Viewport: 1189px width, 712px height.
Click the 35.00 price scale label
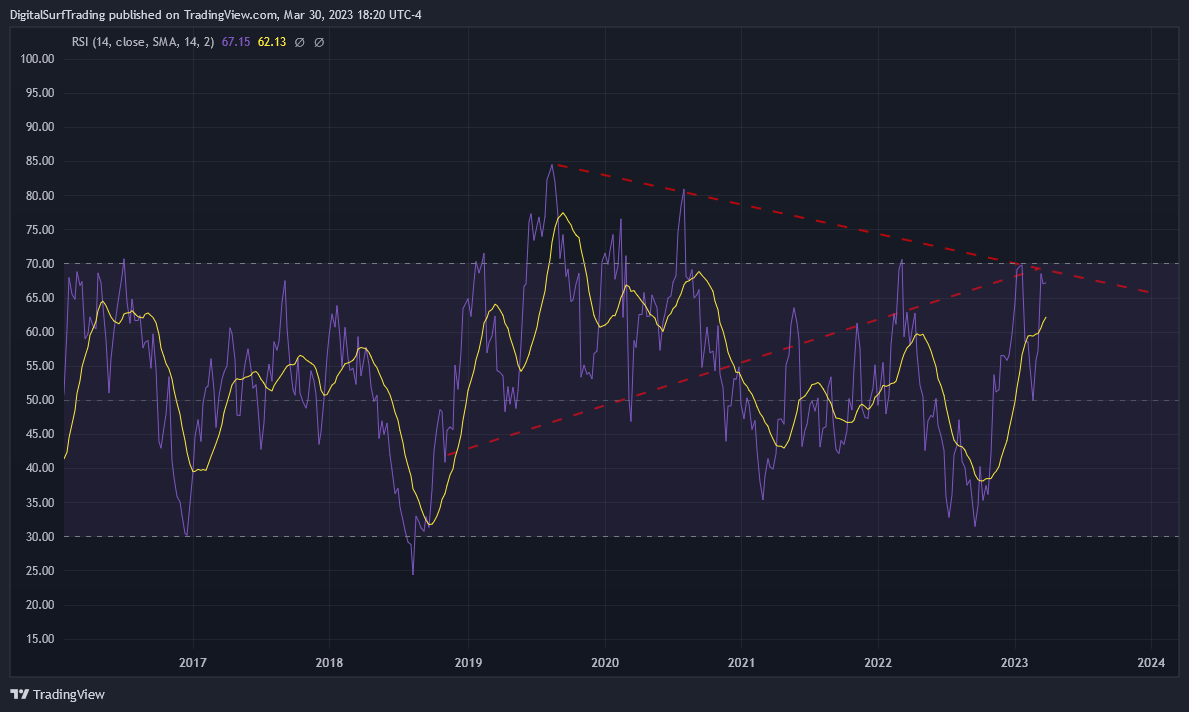coord(40,503)
